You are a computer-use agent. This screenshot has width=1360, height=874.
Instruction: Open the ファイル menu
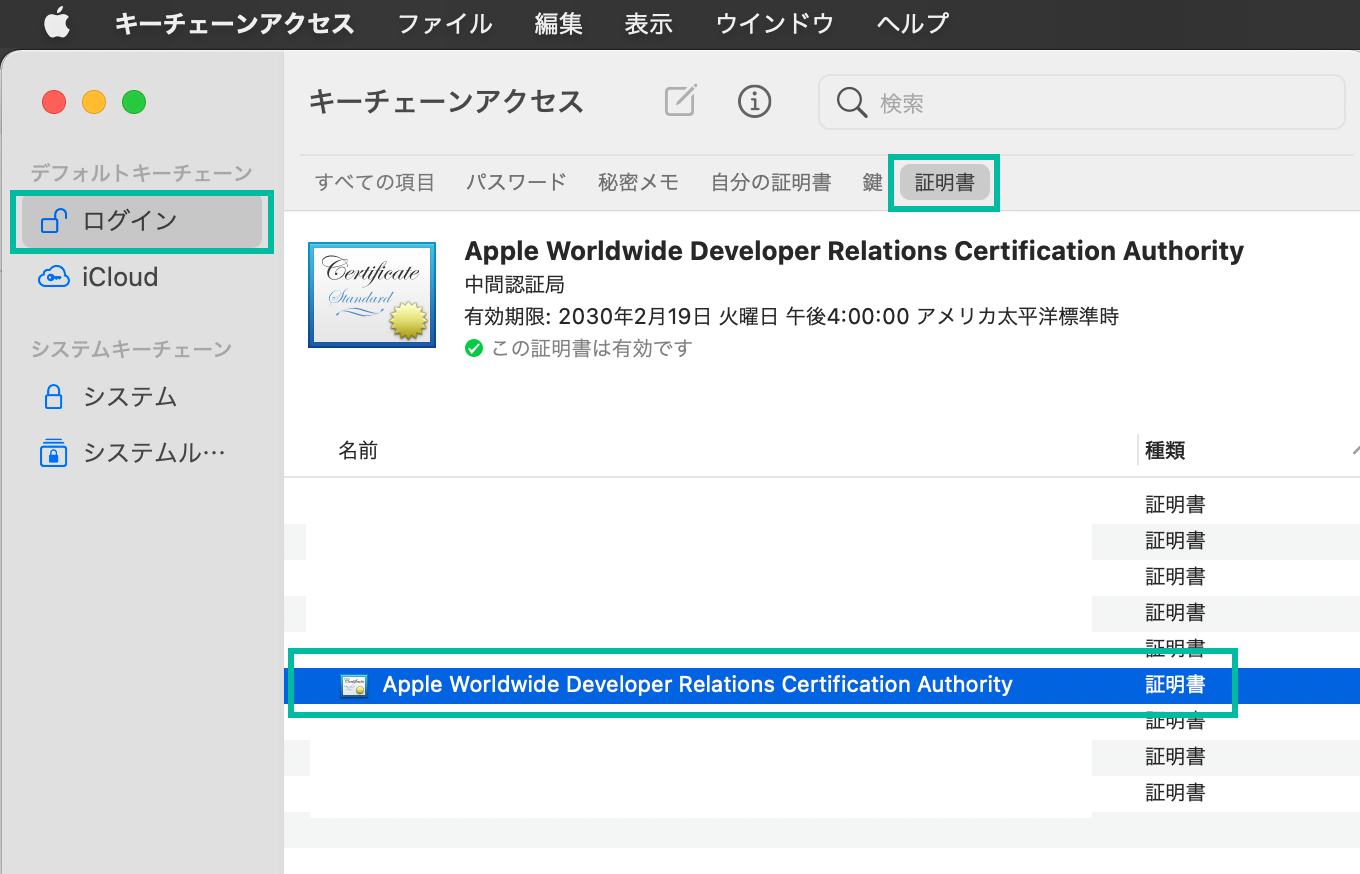445,23
